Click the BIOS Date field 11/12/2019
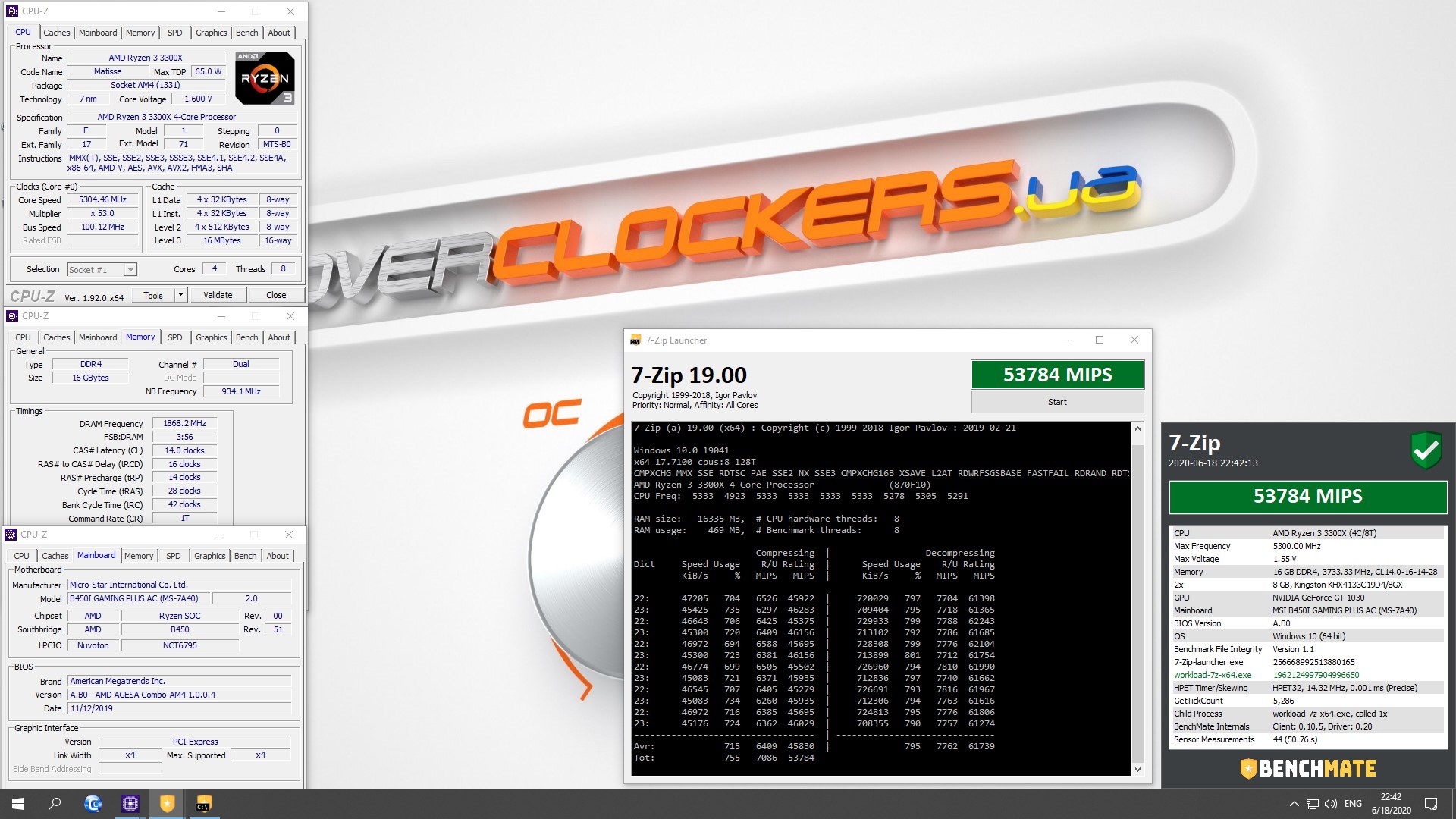 tap(180, 708)
